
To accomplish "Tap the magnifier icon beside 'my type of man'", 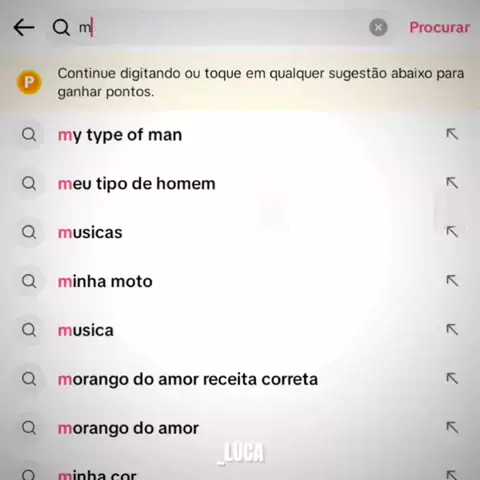I will coord(29,135).
